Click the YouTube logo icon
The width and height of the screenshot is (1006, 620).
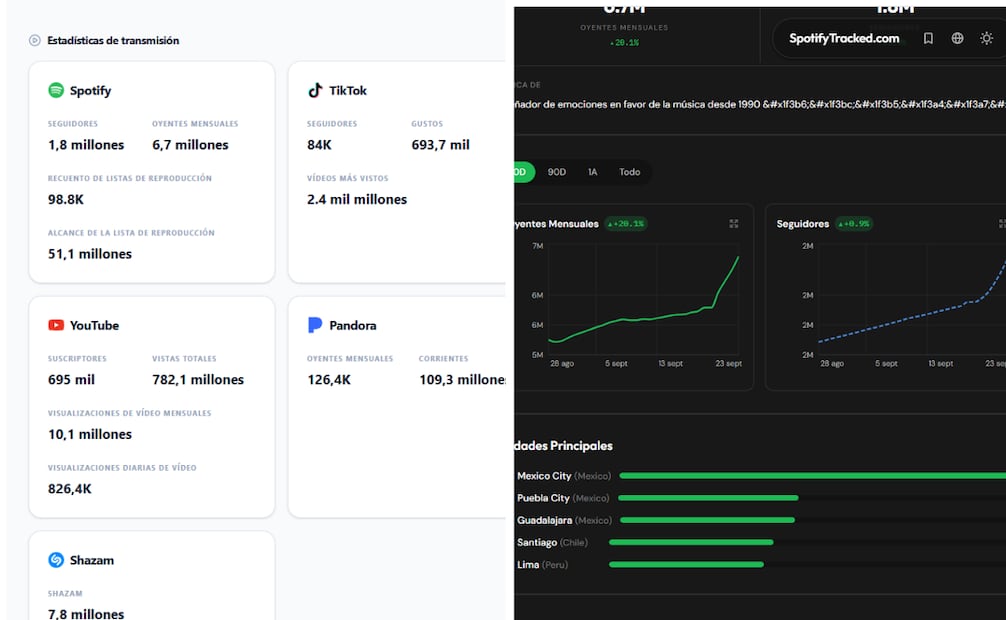tap(56, 325)
